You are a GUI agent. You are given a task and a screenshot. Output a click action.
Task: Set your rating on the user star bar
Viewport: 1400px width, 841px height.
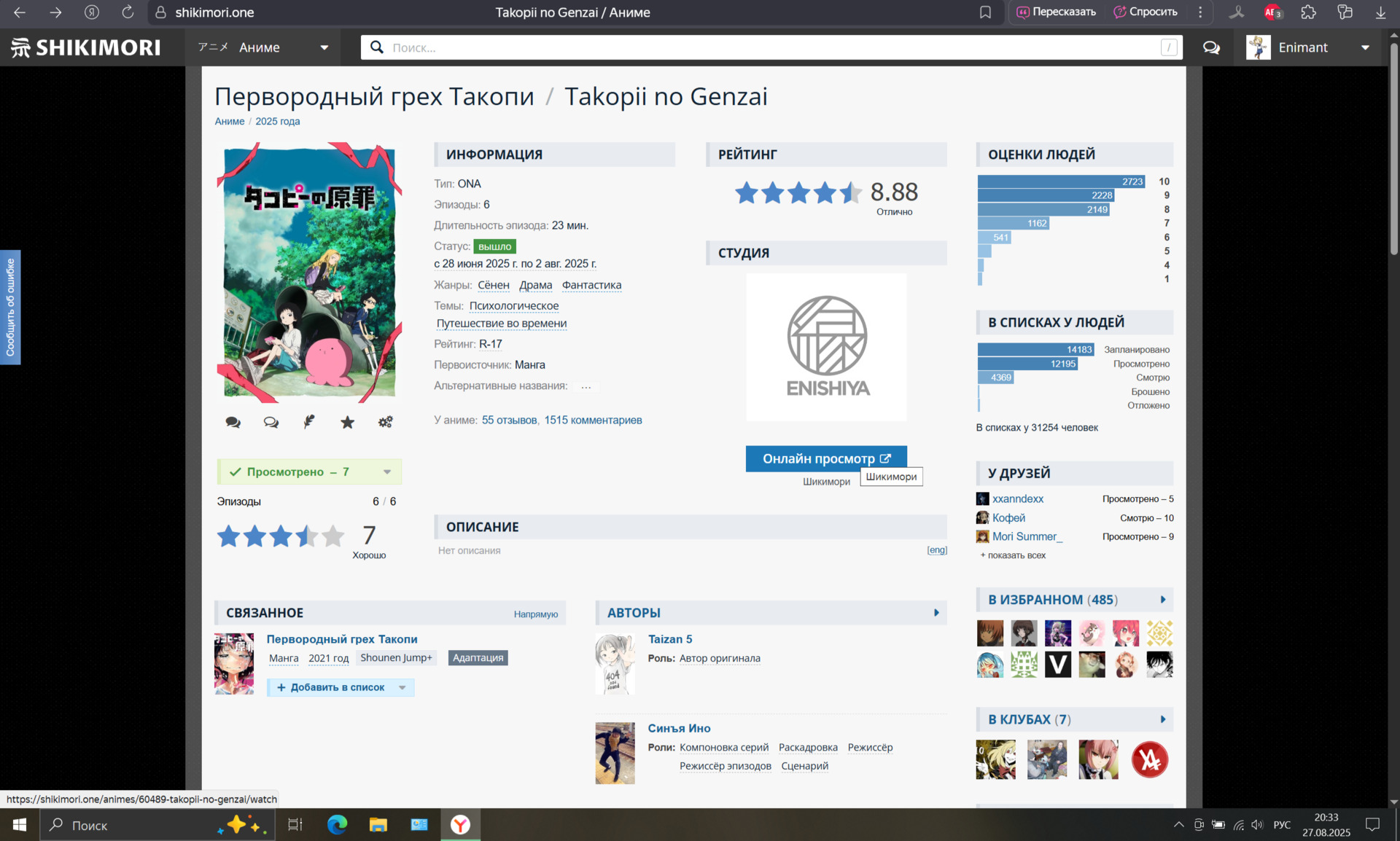pos(281,536)
